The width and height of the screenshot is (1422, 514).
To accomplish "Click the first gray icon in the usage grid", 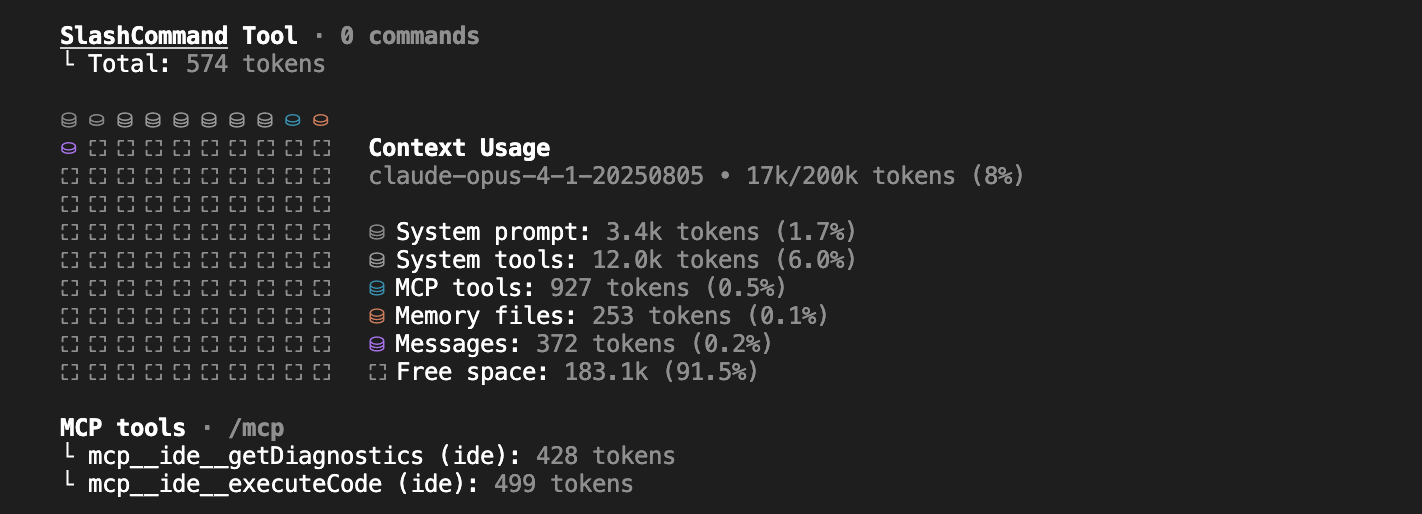I will 68,121.
